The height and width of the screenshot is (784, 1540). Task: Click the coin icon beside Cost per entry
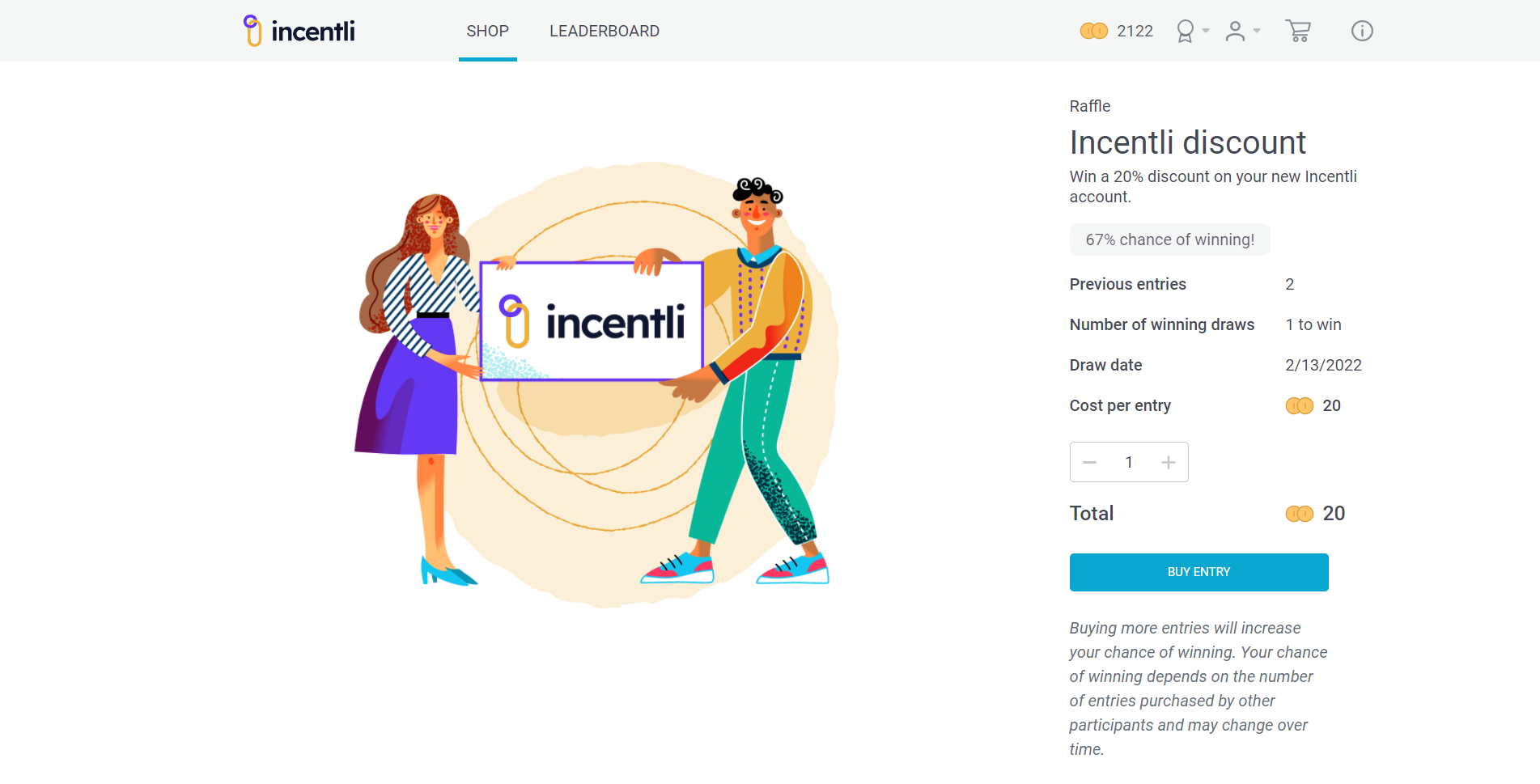pyautogui.click(x=1299, y=405)
